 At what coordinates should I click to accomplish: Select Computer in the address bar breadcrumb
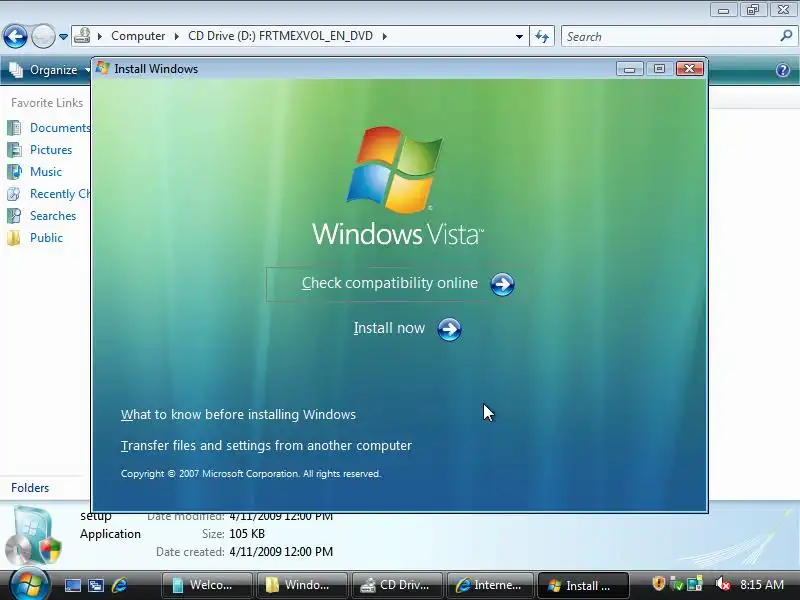(x=138, y=36)
